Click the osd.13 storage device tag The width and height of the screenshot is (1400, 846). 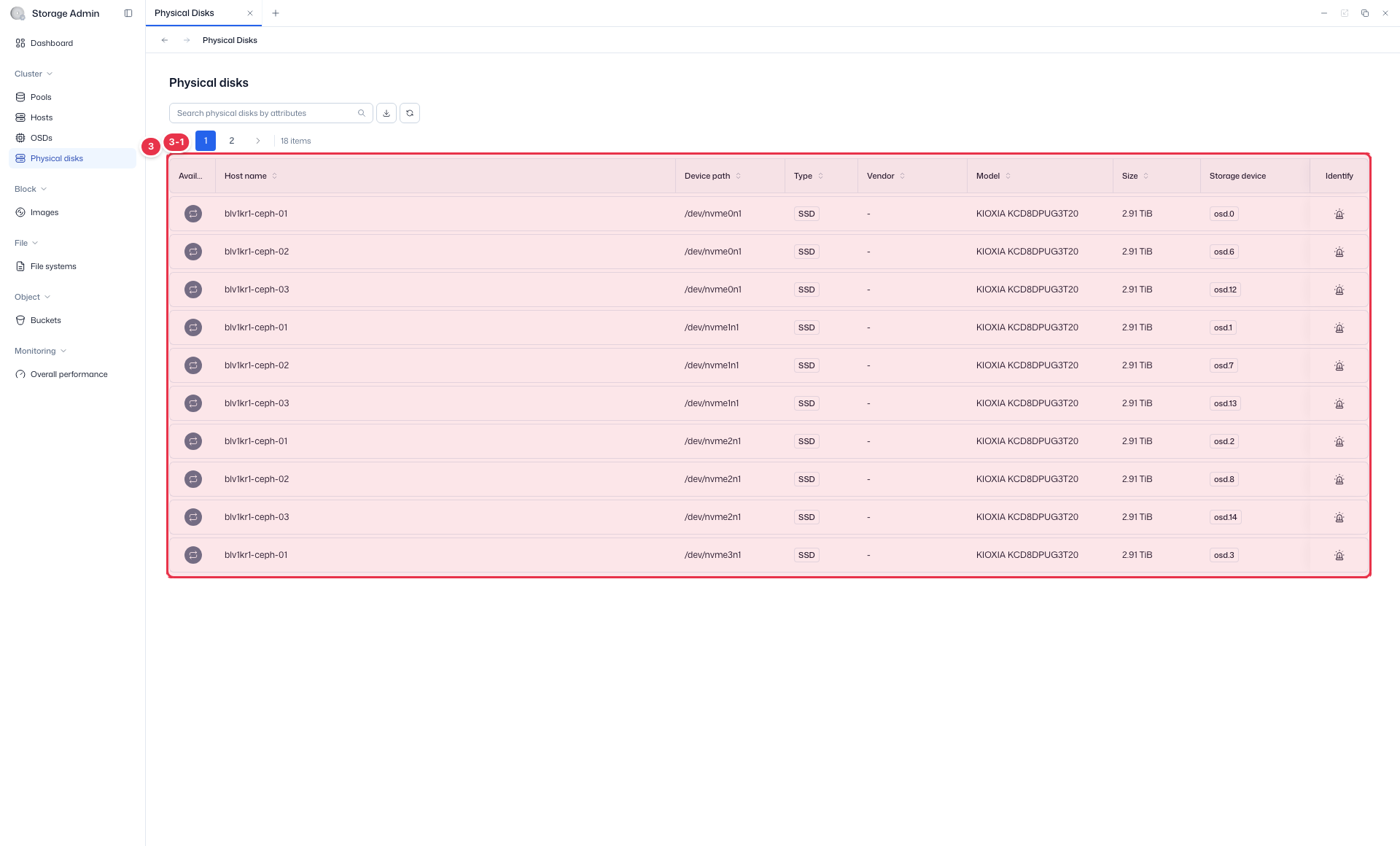point(1225,403)
